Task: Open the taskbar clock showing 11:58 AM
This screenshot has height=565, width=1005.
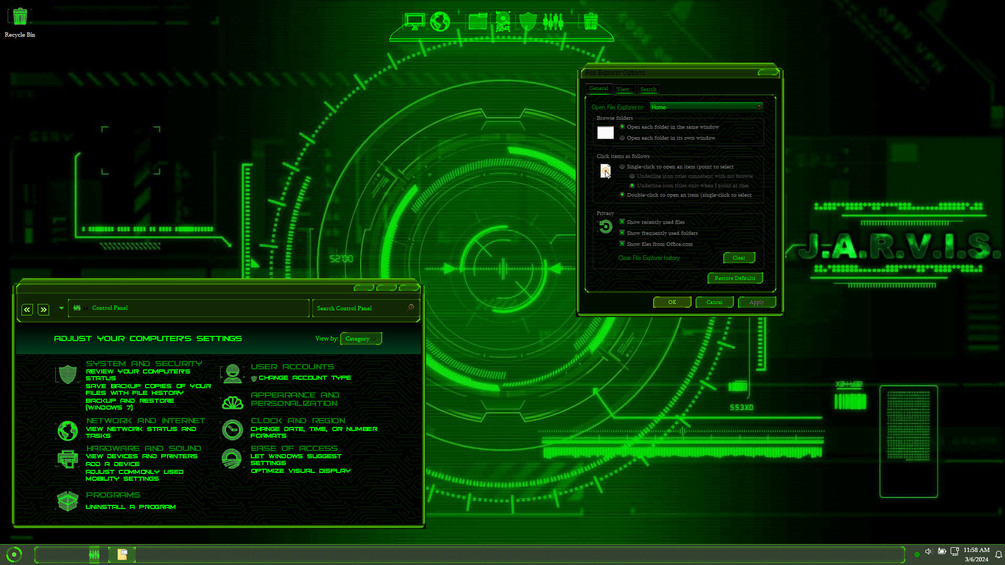Action: tap(976, 555)
